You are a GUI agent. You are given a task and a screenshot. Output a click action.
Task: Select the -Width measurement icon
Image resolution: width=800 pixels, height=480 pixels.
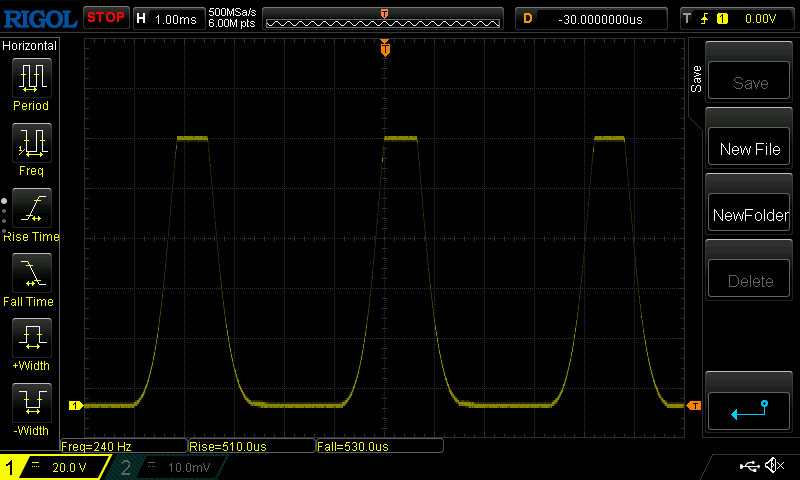[x=32, y=402]
